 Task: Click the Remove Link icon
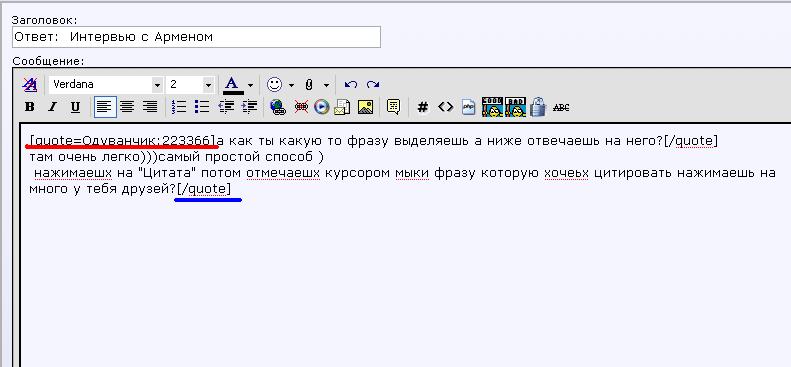pos(301,107)
